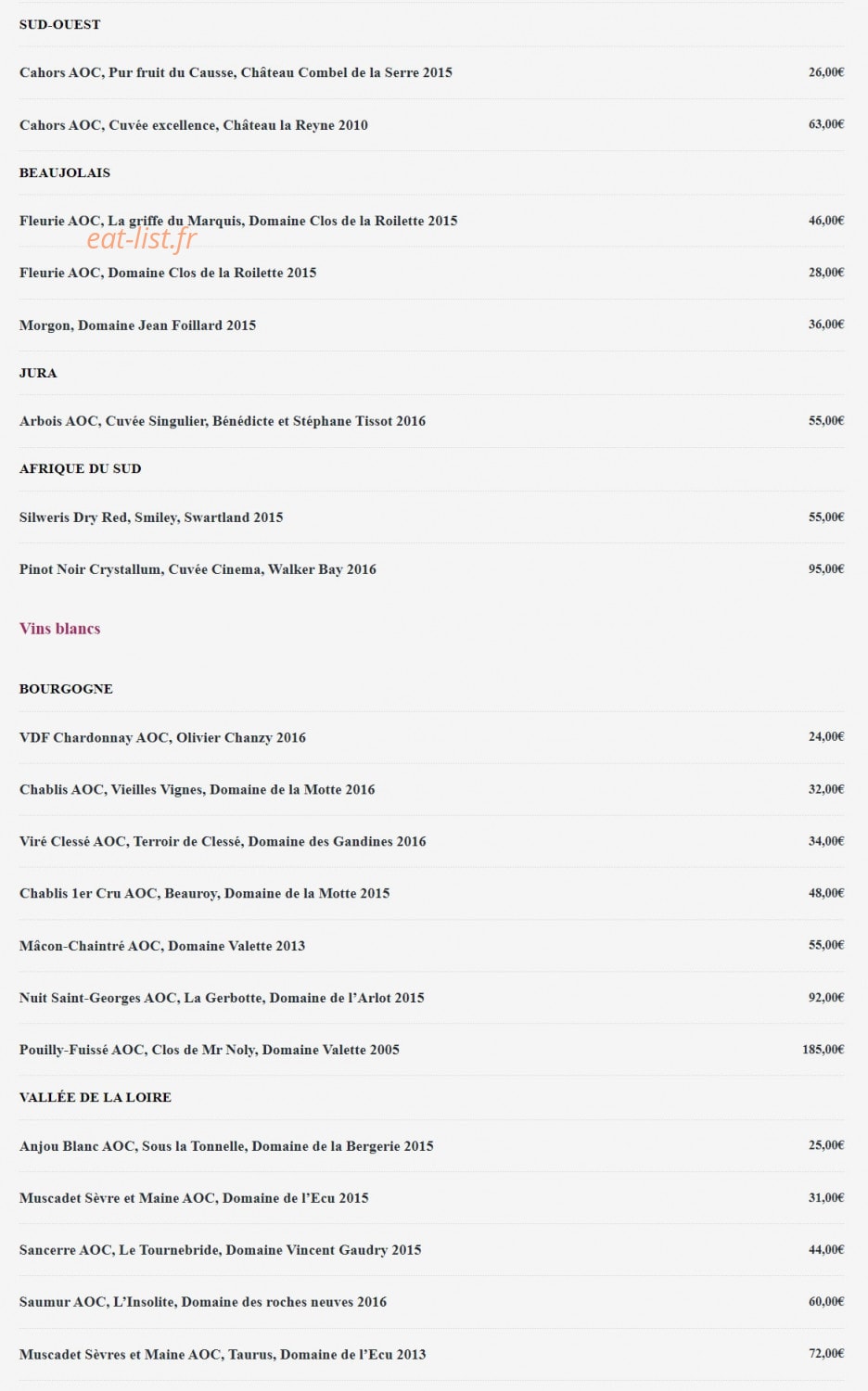This screenshot has height=1391, width=868.
Task: Select the VALLÉE DE LA LOIRE heading
Action: point(96,1097)
